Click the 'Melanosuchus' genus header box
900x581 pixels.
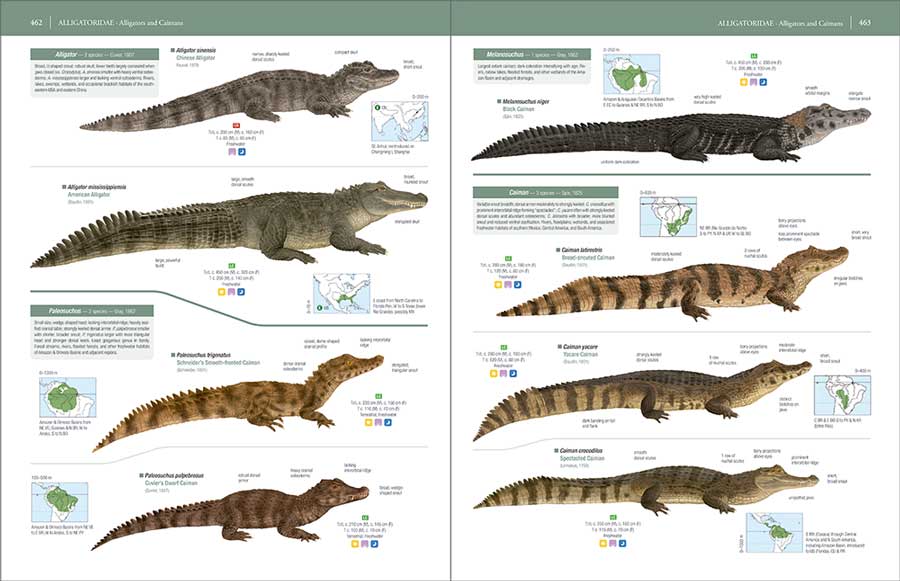point(532,55)
